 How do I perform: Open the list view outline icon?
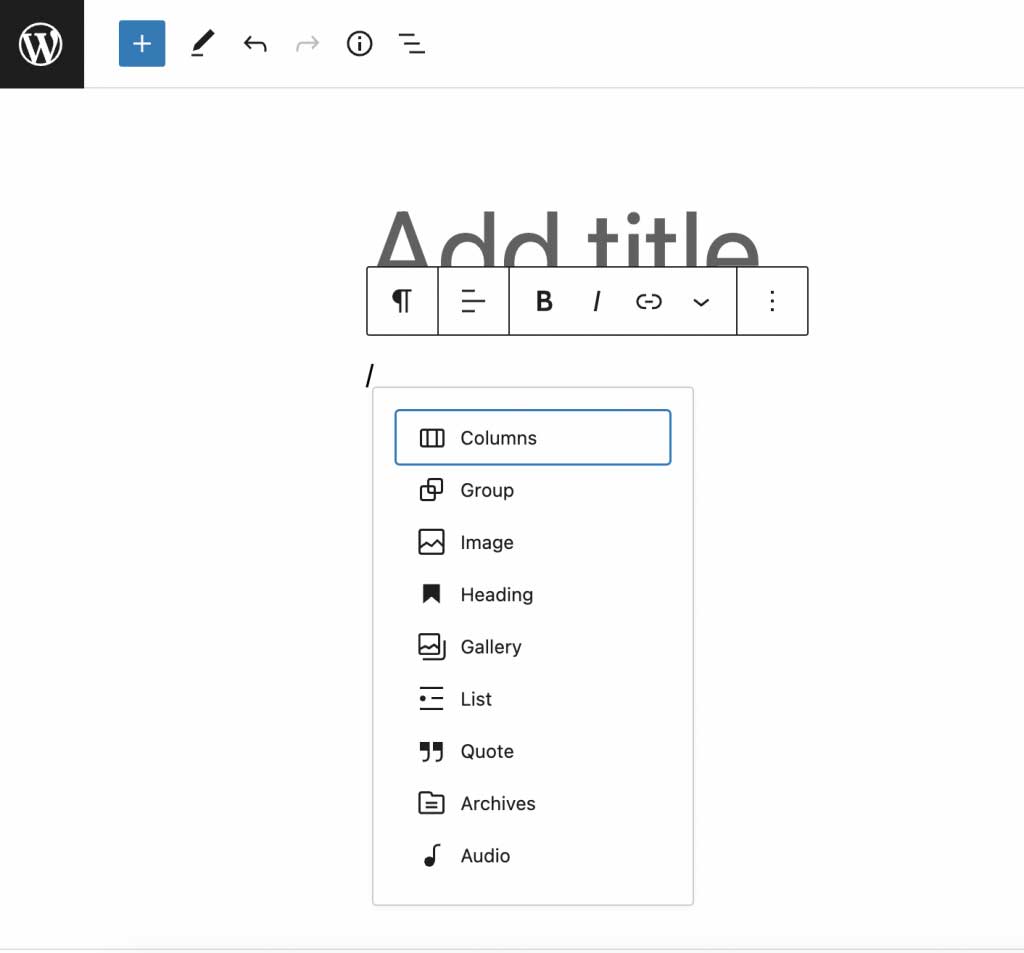coord(411,44)
